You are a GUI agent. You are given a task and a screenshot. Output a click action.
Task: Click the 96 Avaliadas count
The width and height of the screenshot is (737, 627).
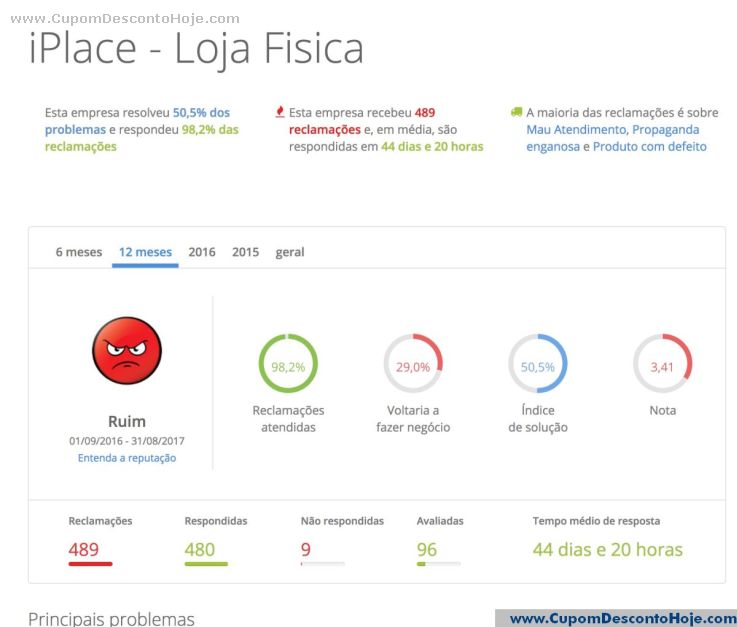(427, 549)
